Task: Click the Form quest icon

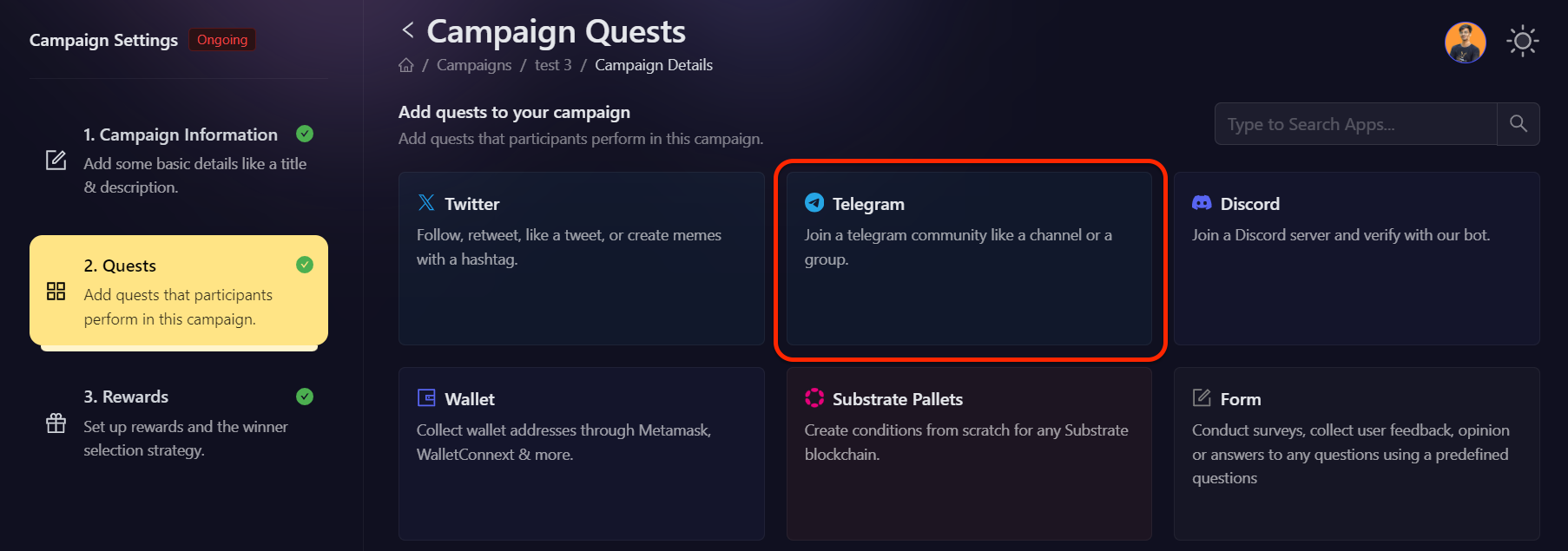Action: pyautogui.click(x=1202, y=398)
